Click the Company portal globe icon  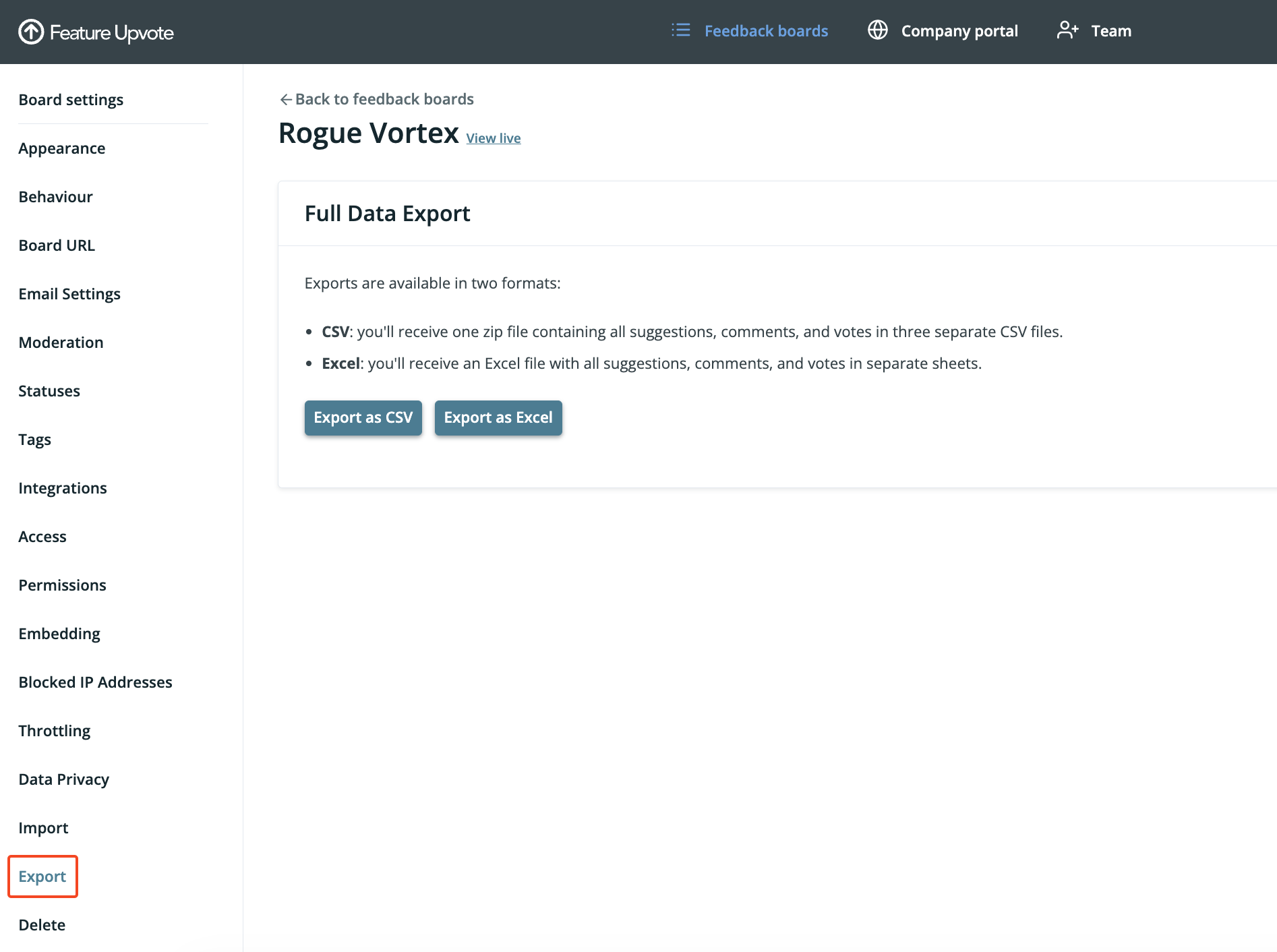[878, 30]
